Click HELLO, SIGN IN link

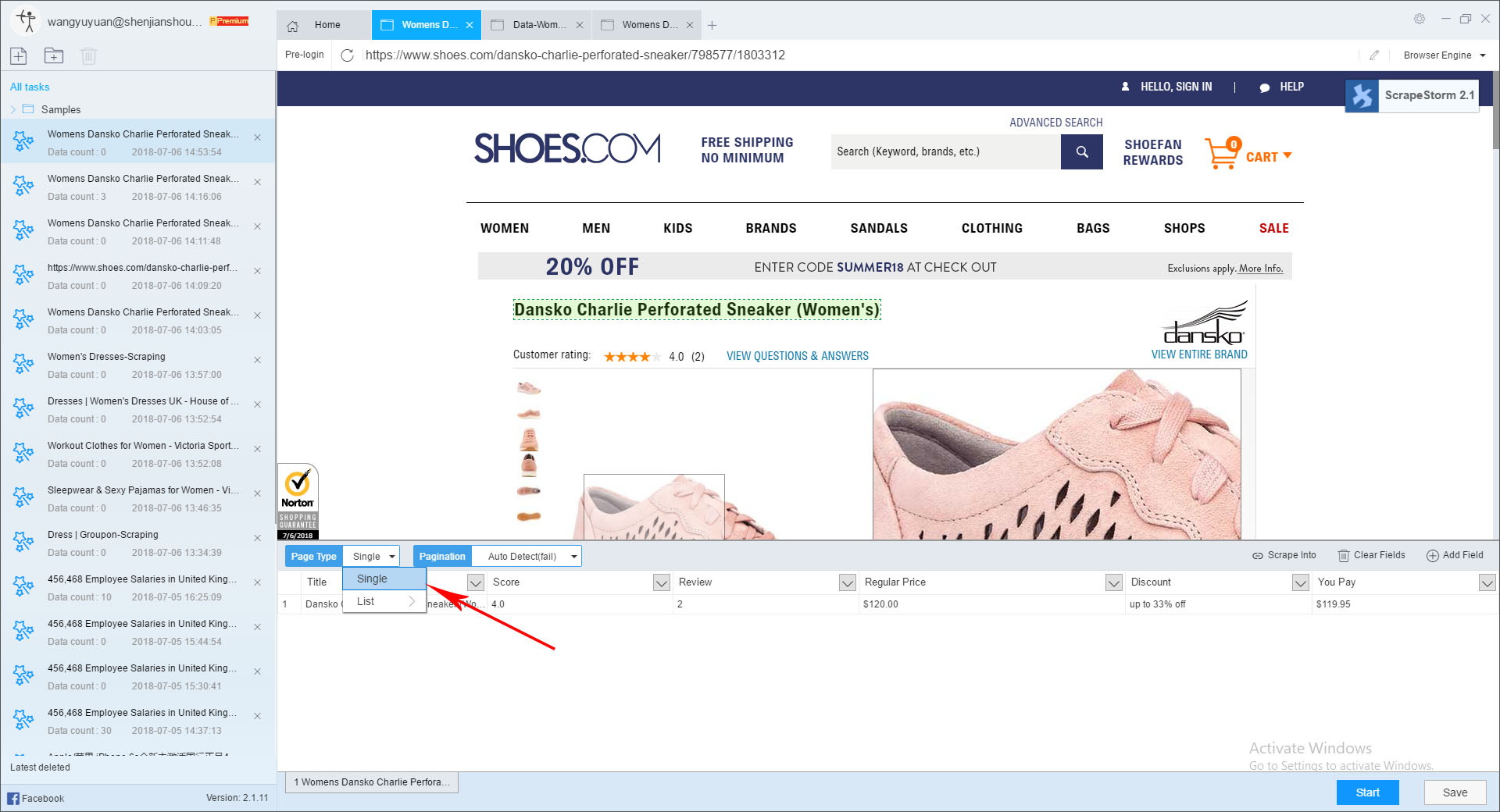click(1176, 87)
